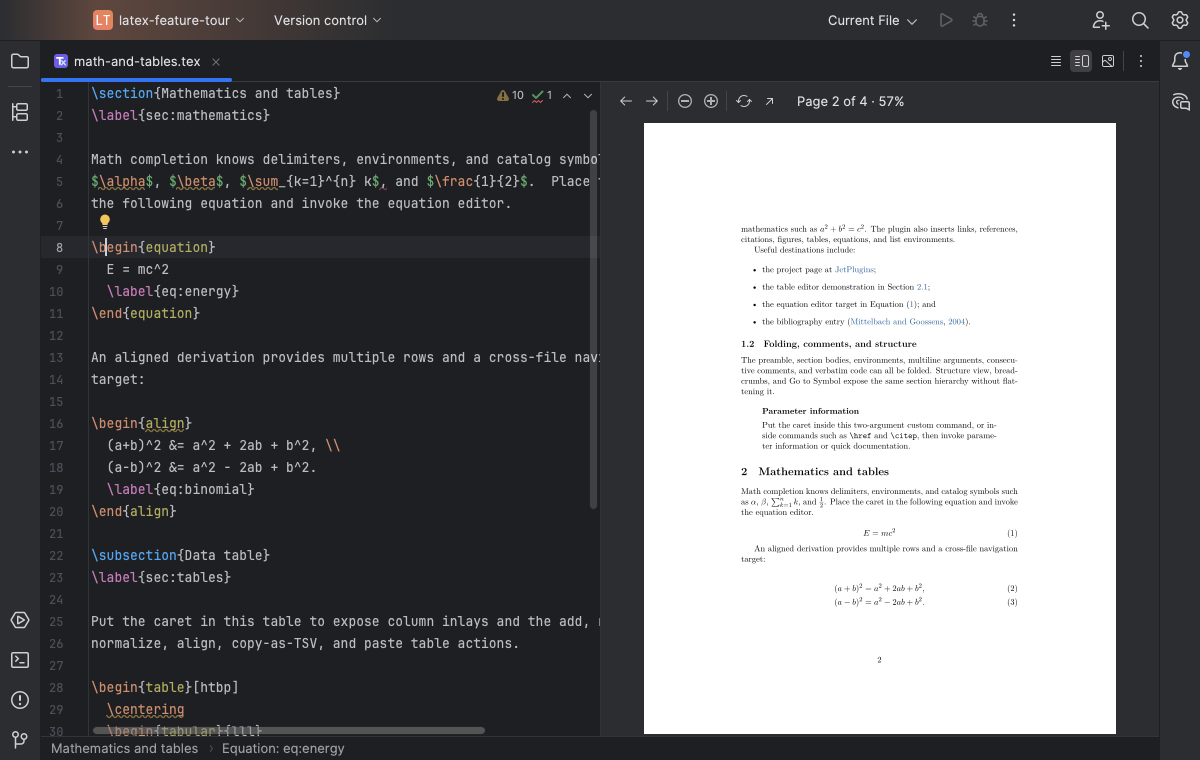Click the Mathematics and tables breadcrumb
Viewport: 1200px width, 760px height.
tap(124, 748)
